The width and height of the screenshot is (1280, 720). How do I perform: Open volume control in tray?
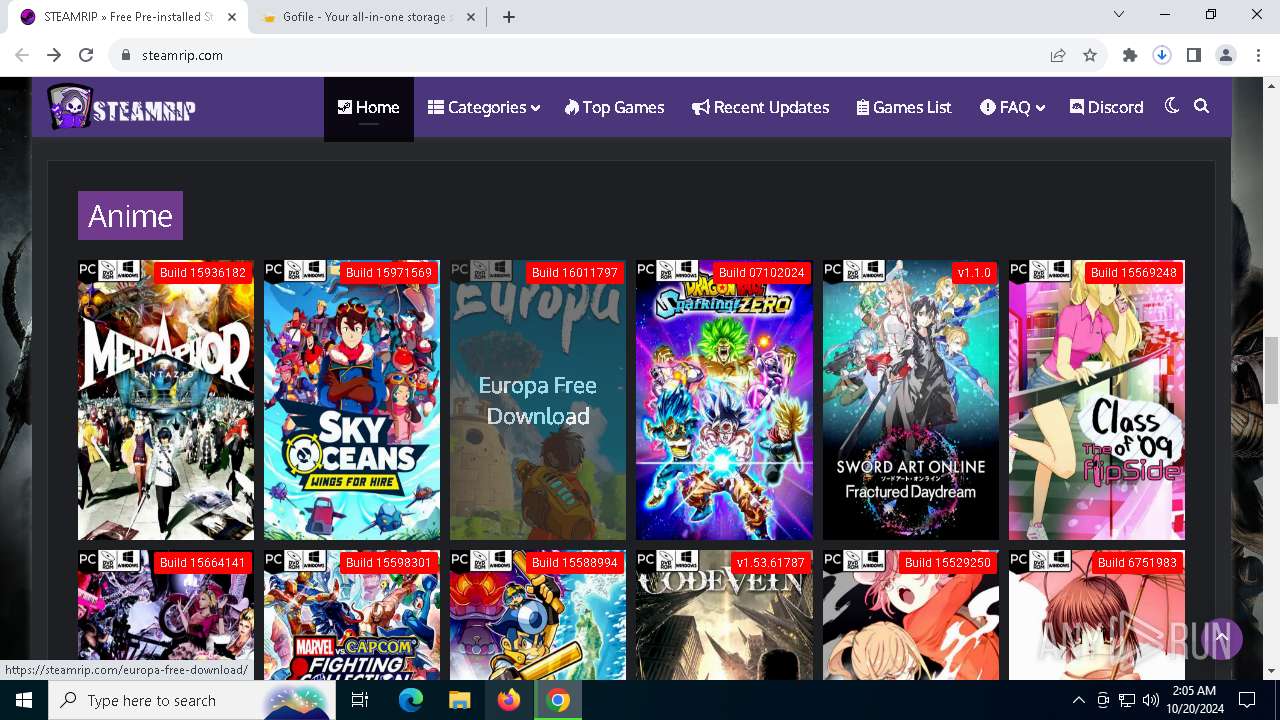pos(1150,700)
